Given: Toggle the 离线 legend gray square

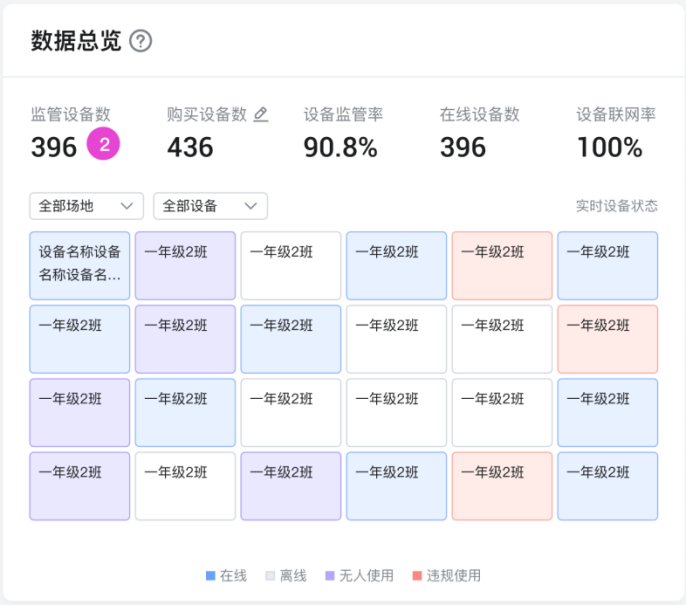Looking at the screenshot, I should click(270, 576).
